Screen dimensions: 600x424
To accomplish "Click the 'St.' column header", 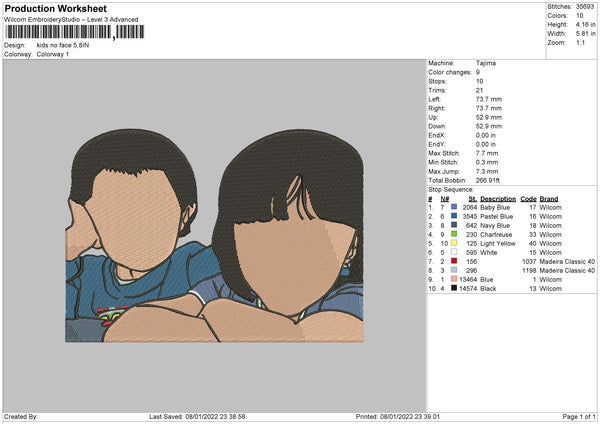I will pyautogui.click(x=473, y=199).
